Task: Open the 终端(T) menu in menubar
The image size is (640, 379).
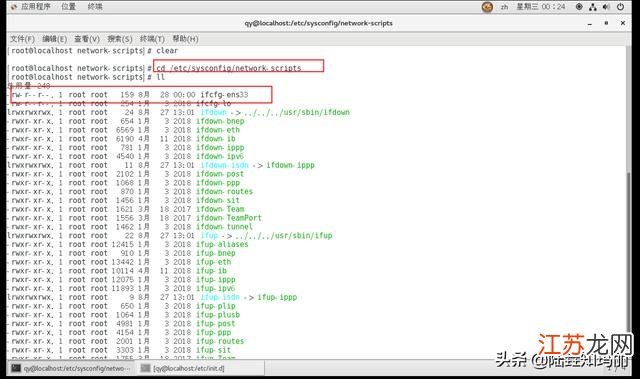Action: [x=152, y=39]
